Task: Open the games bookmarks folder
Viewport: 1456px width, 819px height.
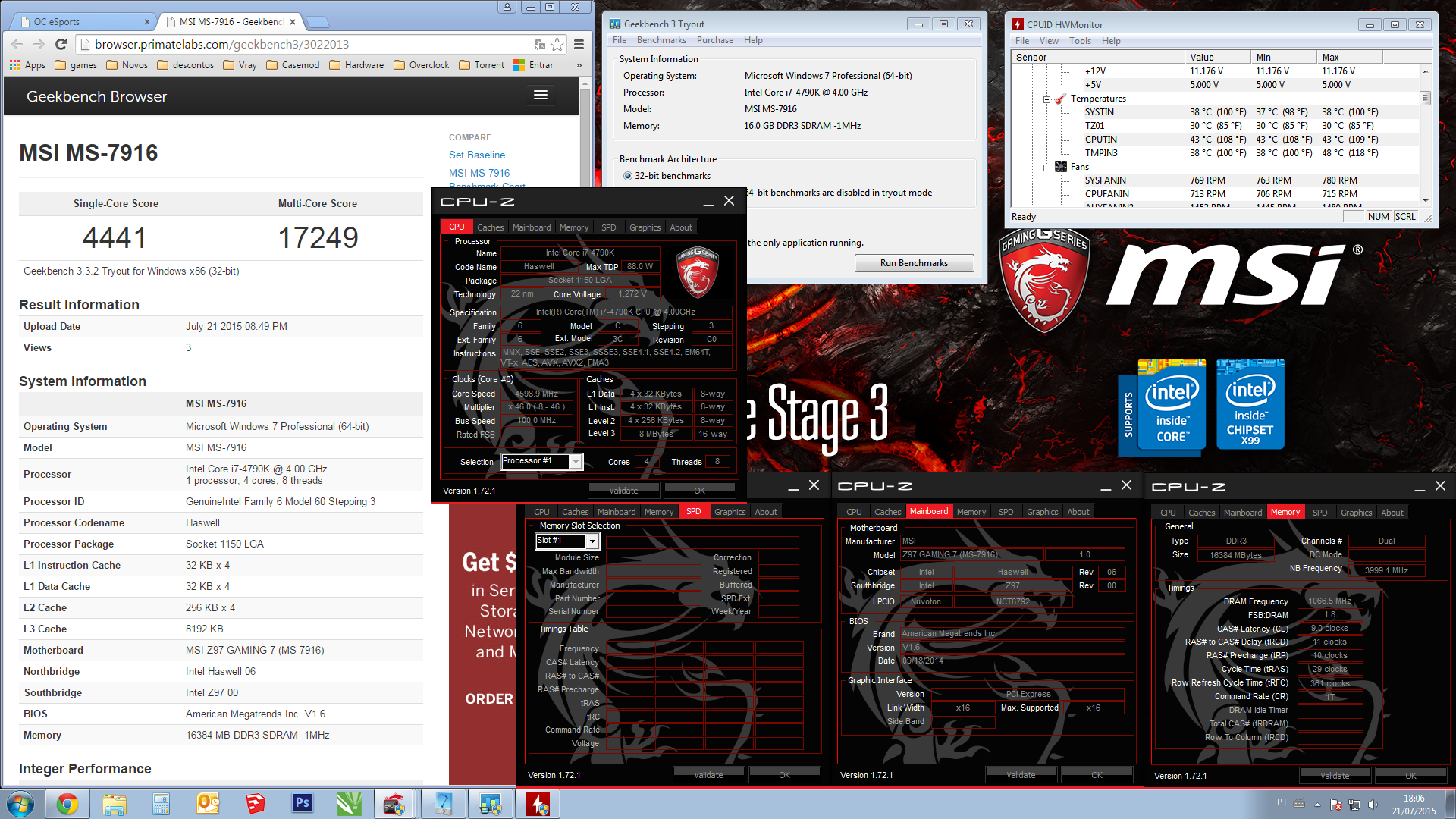Action: point(76,65)
